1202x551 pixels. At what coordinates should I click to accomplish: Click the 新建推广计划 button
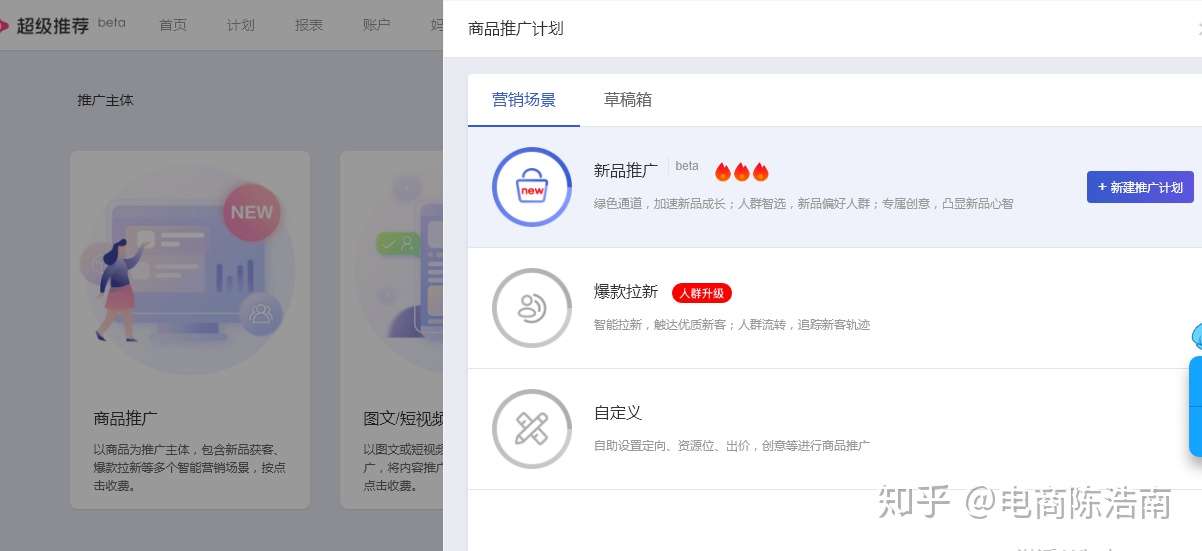pyautogui.click(x=1140, y=187)
